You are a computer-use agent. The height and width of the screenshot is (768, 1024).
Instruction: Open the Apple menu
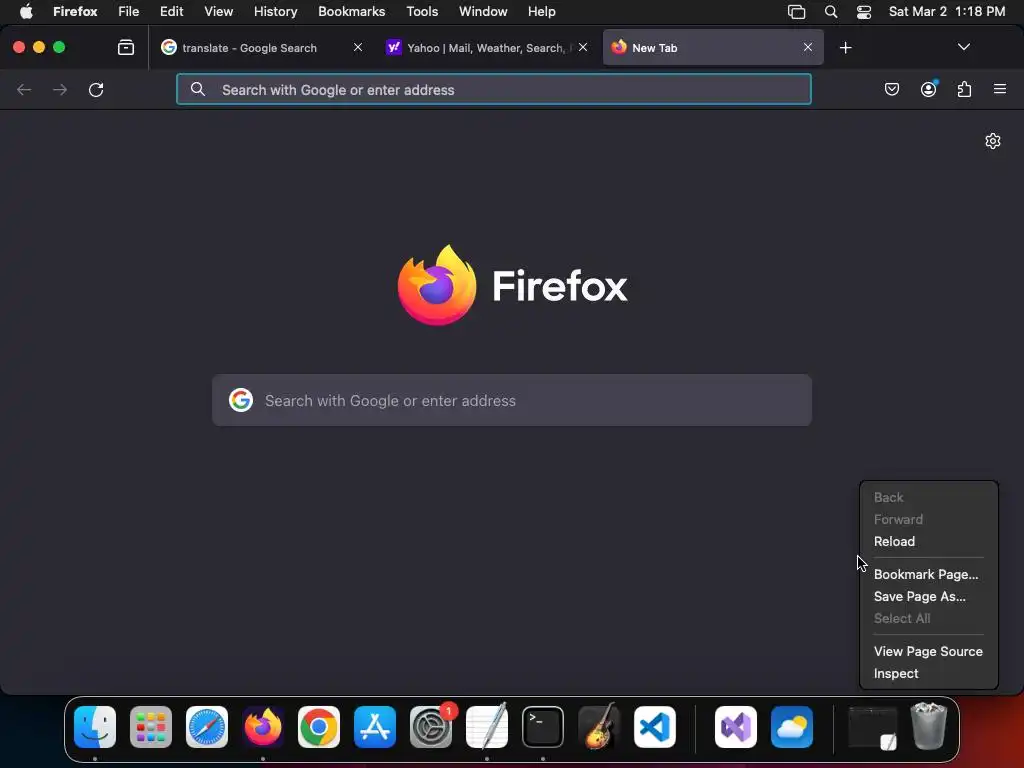click(x=26, y=11)
